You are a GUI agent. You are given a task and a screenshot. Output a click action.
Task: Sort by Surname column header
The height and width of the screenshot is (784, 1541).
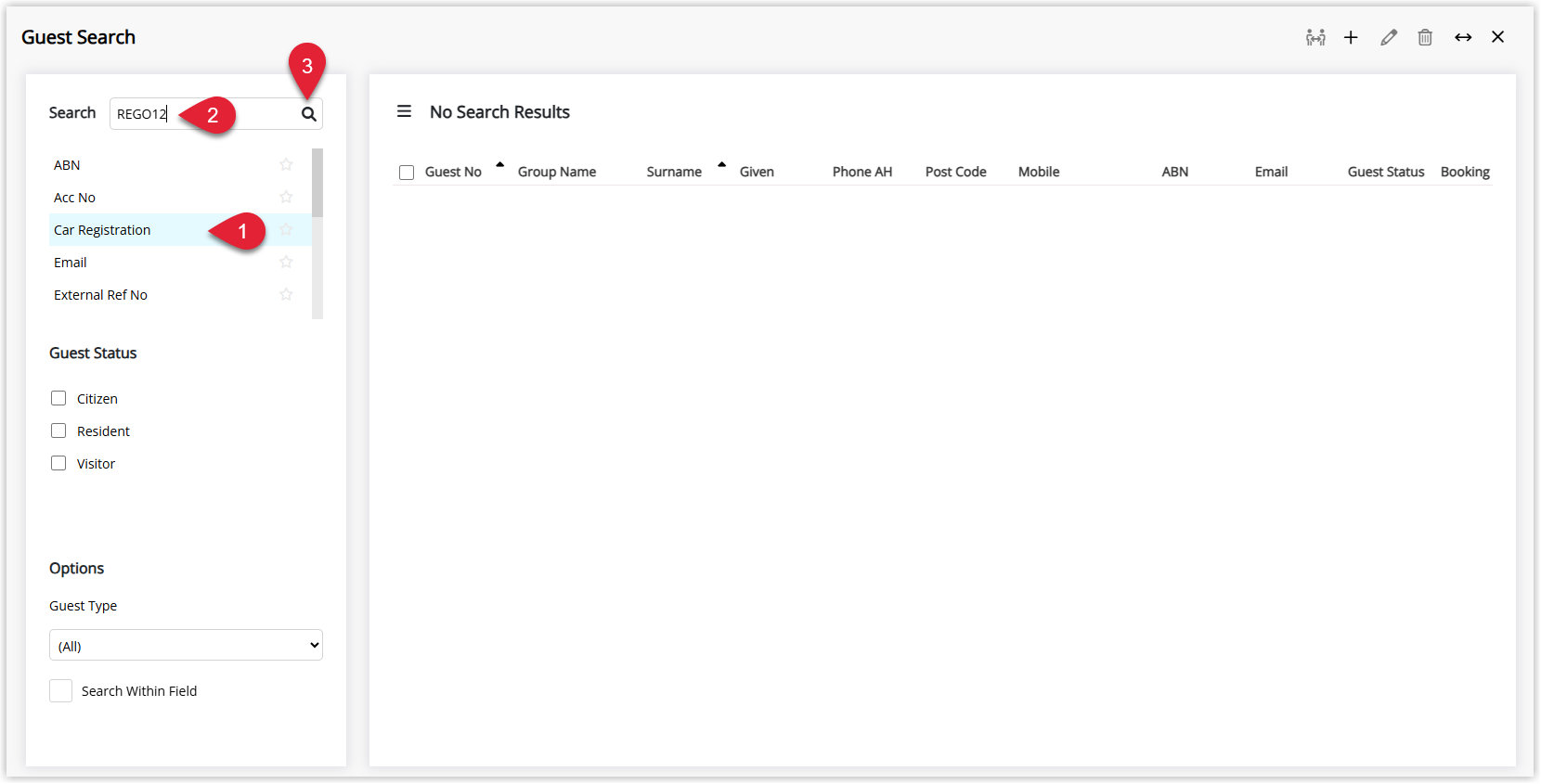tap(674, 172)
